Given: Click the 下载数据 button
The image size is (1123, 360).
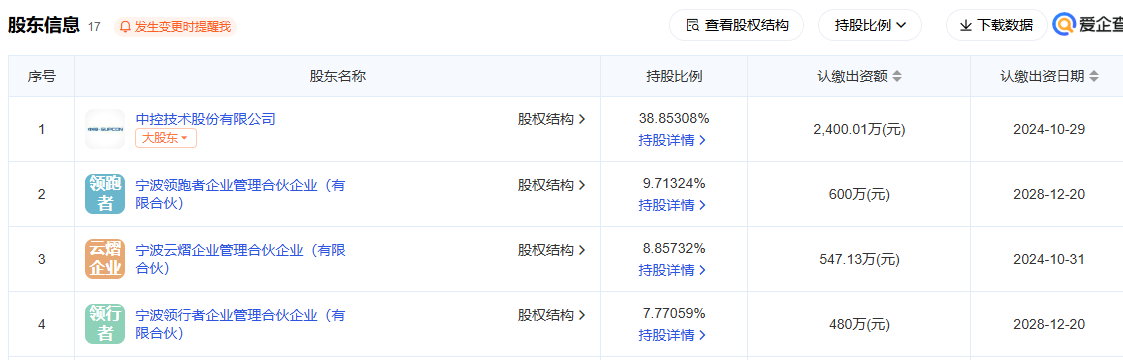Looking at the screenshot, I should (x=996, y=26).
